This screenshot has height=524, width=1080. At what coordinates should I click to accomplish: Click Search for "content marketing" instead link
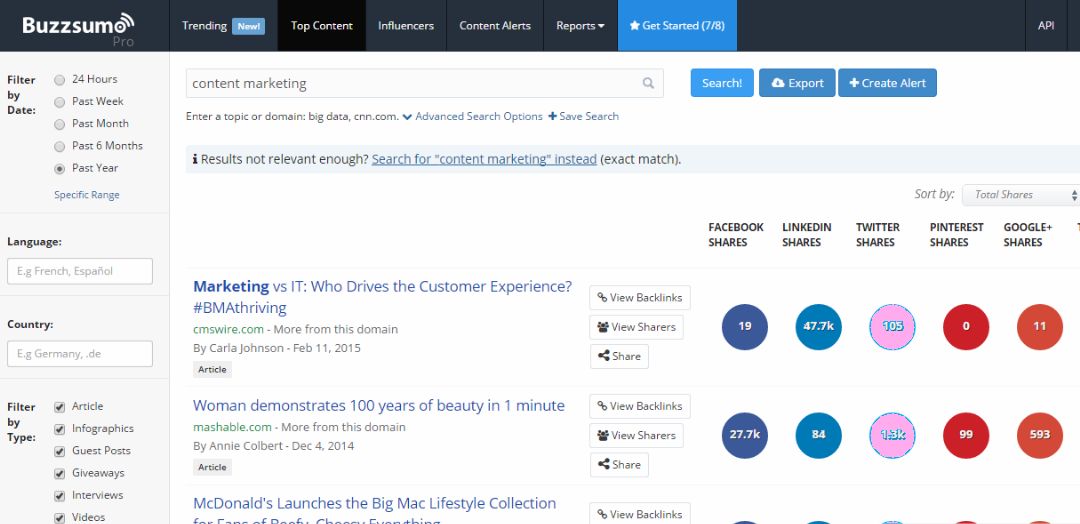(484, 159)
